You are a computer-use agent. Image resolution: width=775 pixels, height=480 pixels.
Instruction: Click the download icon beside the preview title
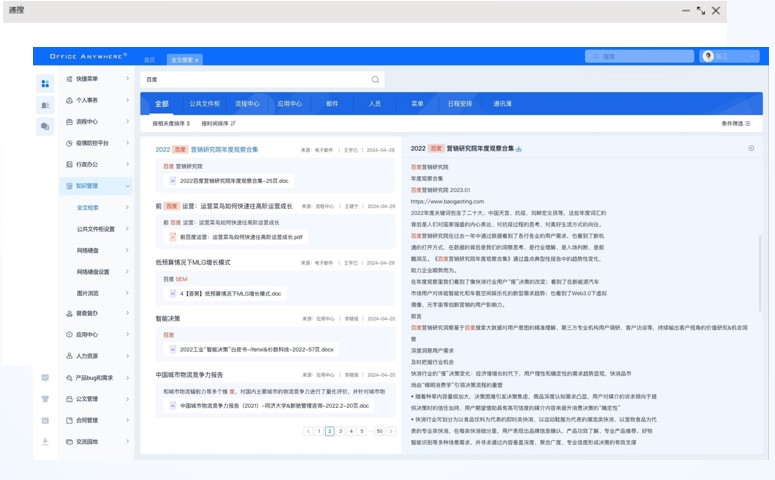pyautogui.click(x=519, y=148)
